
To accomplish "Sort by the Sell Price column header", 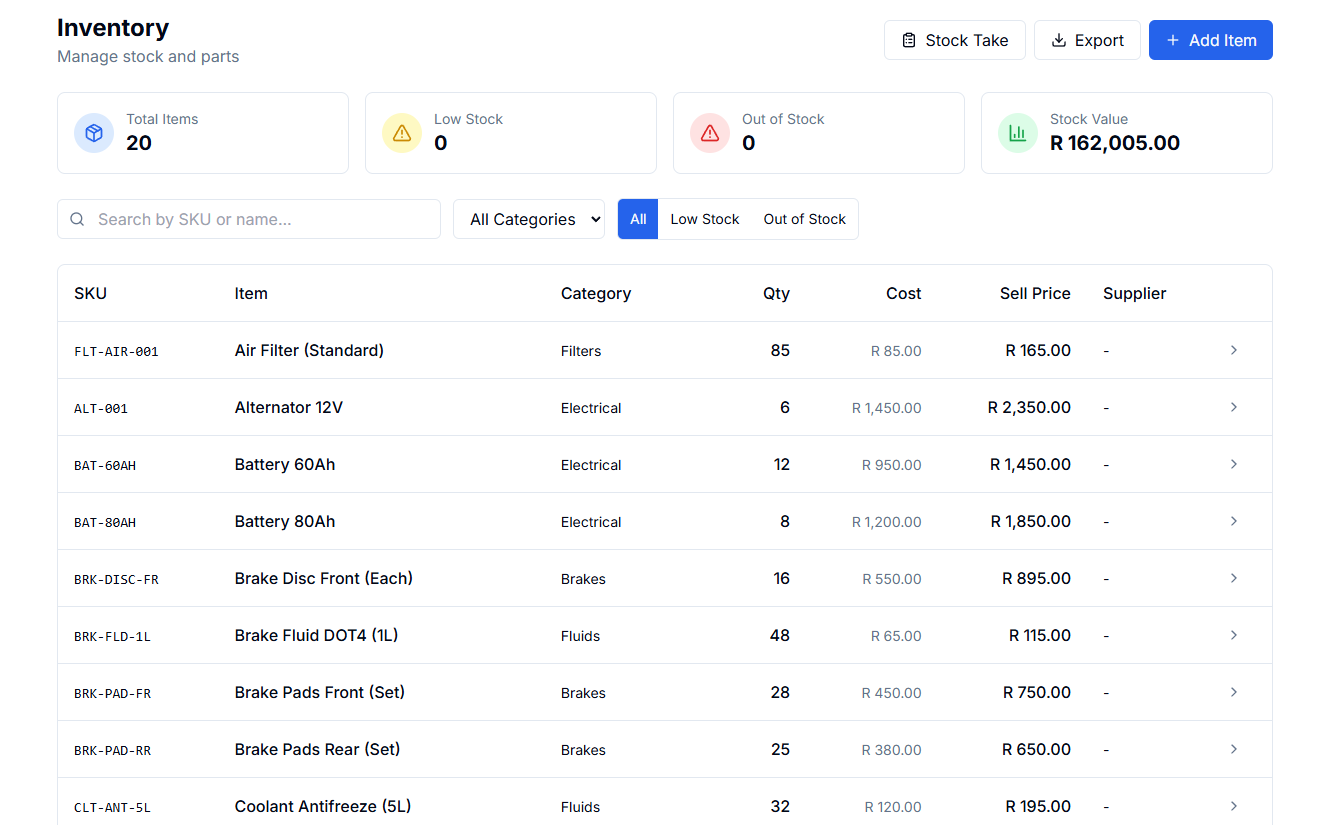I will 1035,293.
